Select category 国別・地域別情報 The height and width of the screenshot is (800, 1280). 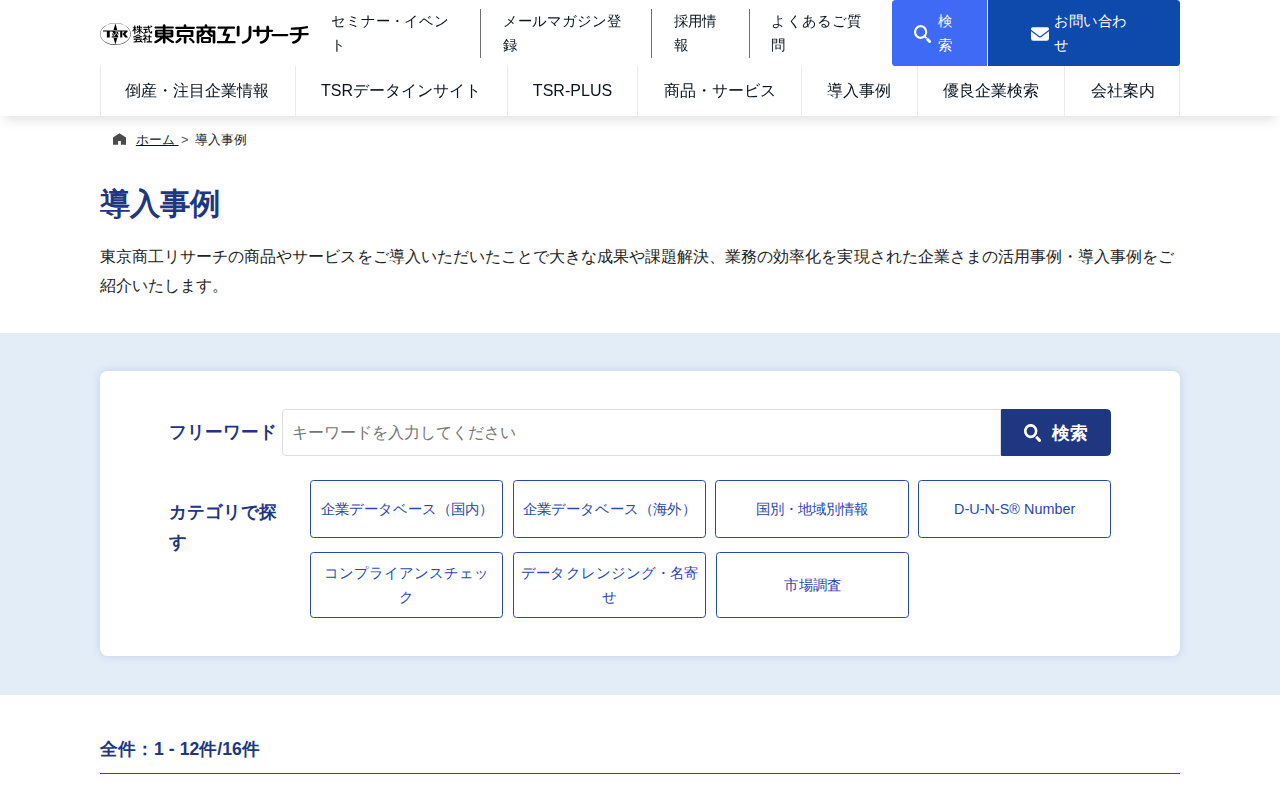812,509
